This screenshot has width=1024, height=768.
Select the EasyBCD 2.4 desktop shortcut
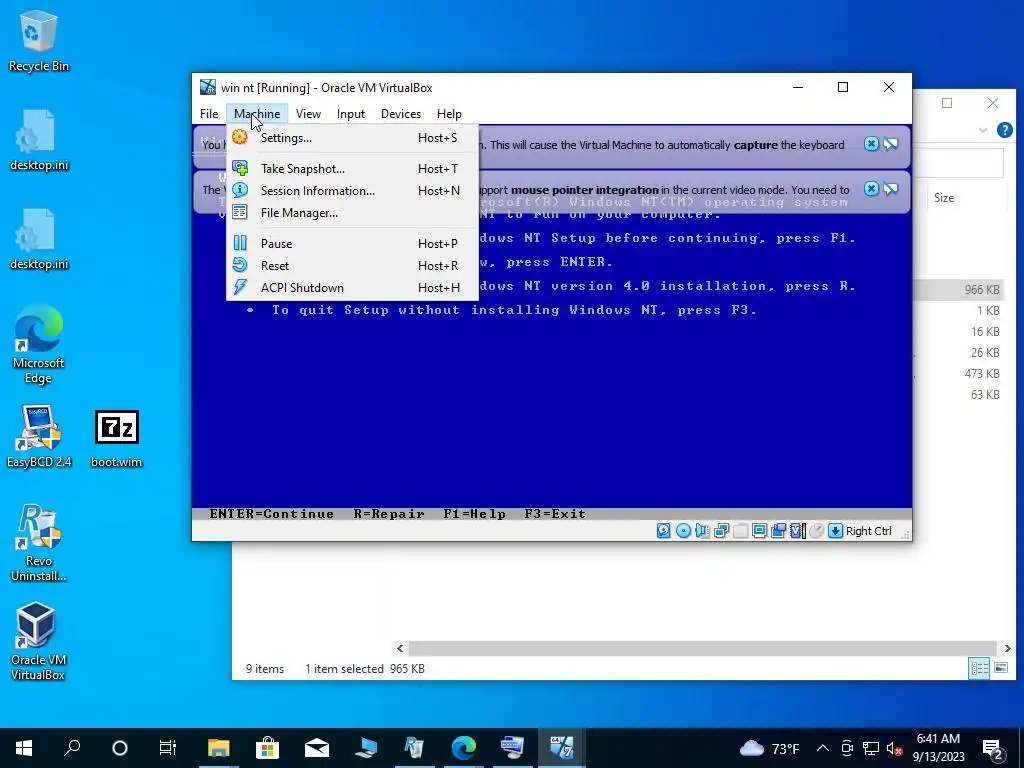pos(39,437)
